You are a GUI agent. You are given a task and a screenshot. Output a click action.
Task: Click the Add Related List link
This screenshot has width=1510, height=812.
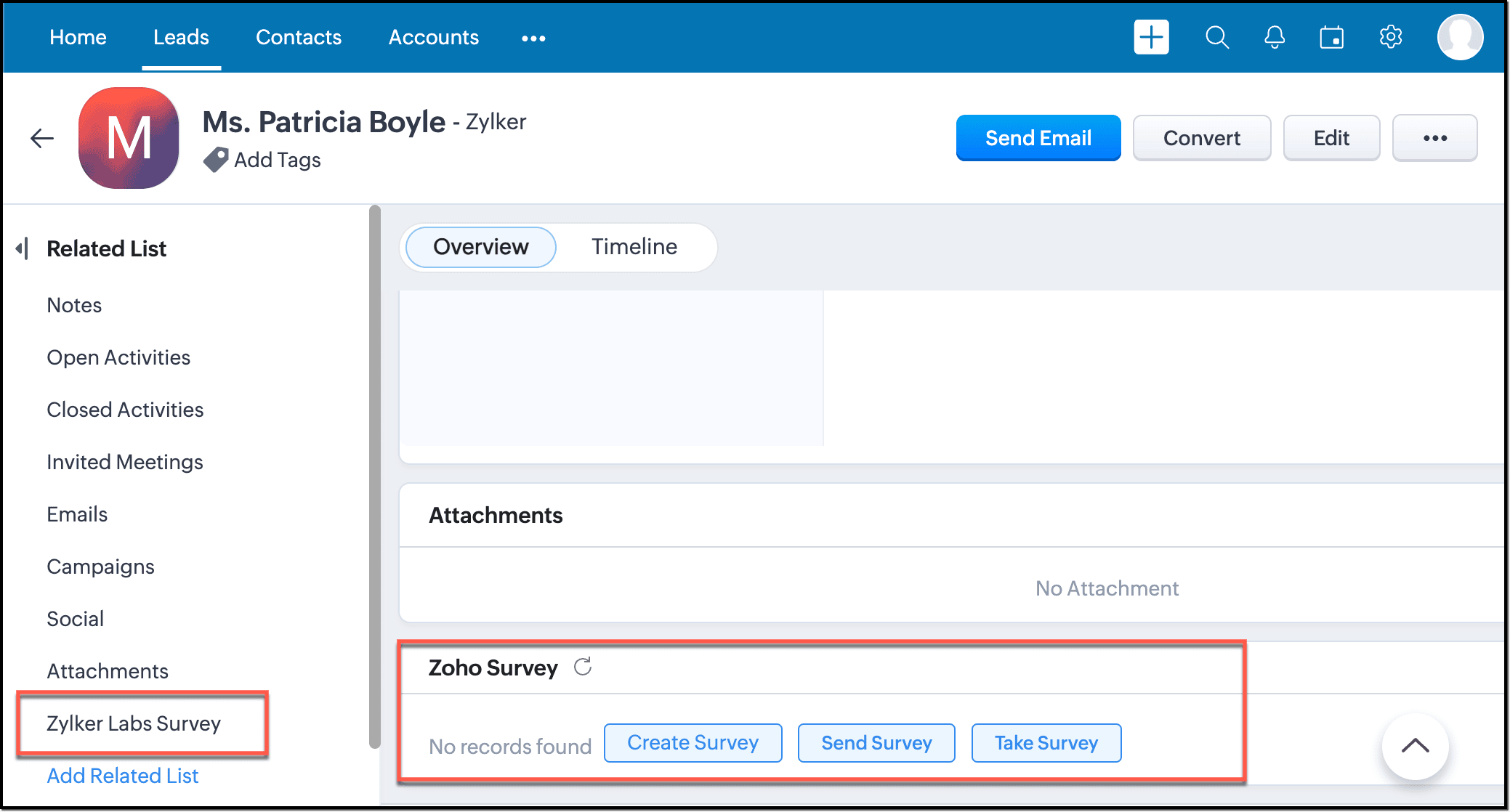coord(122,776)
